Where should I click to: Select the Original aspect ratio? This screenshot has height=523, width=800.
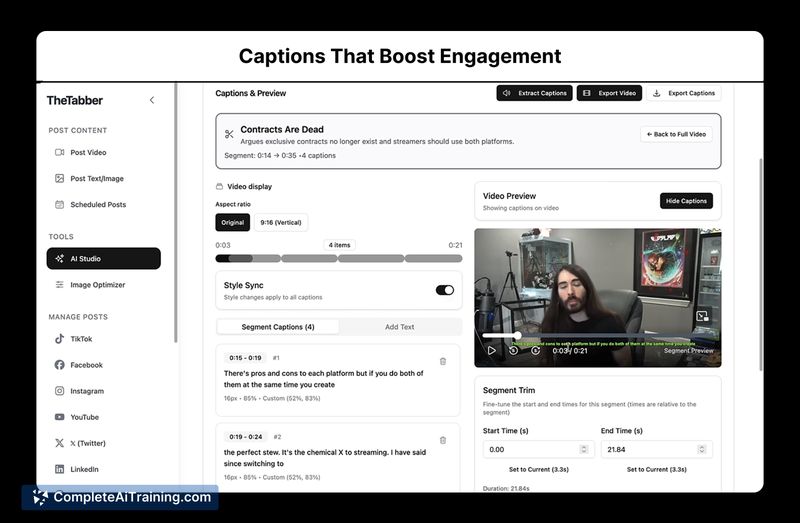tap(232, 222)
